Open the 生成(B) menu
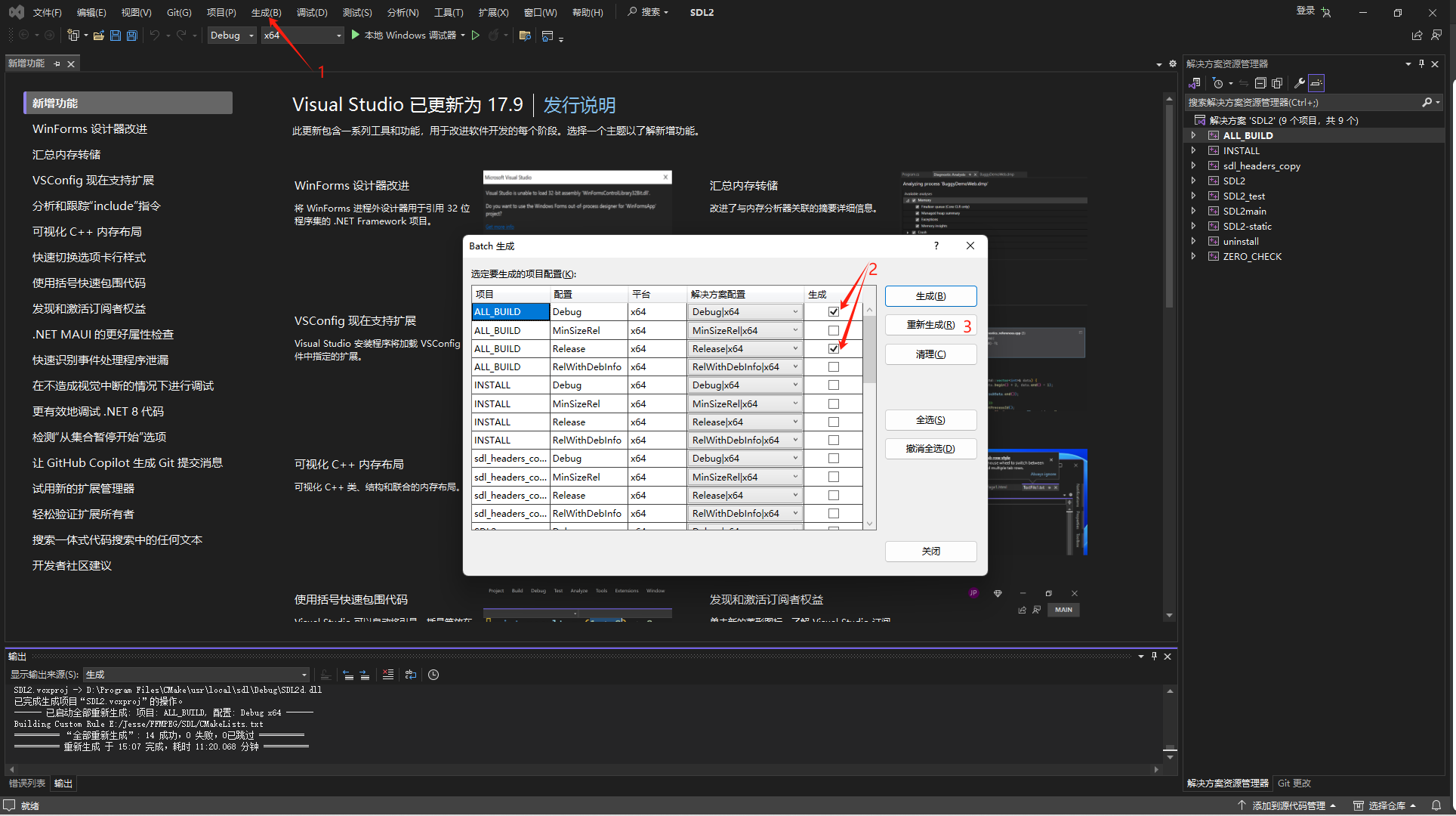The width and height of the screenshot is (1456, 816). (266, 13)
